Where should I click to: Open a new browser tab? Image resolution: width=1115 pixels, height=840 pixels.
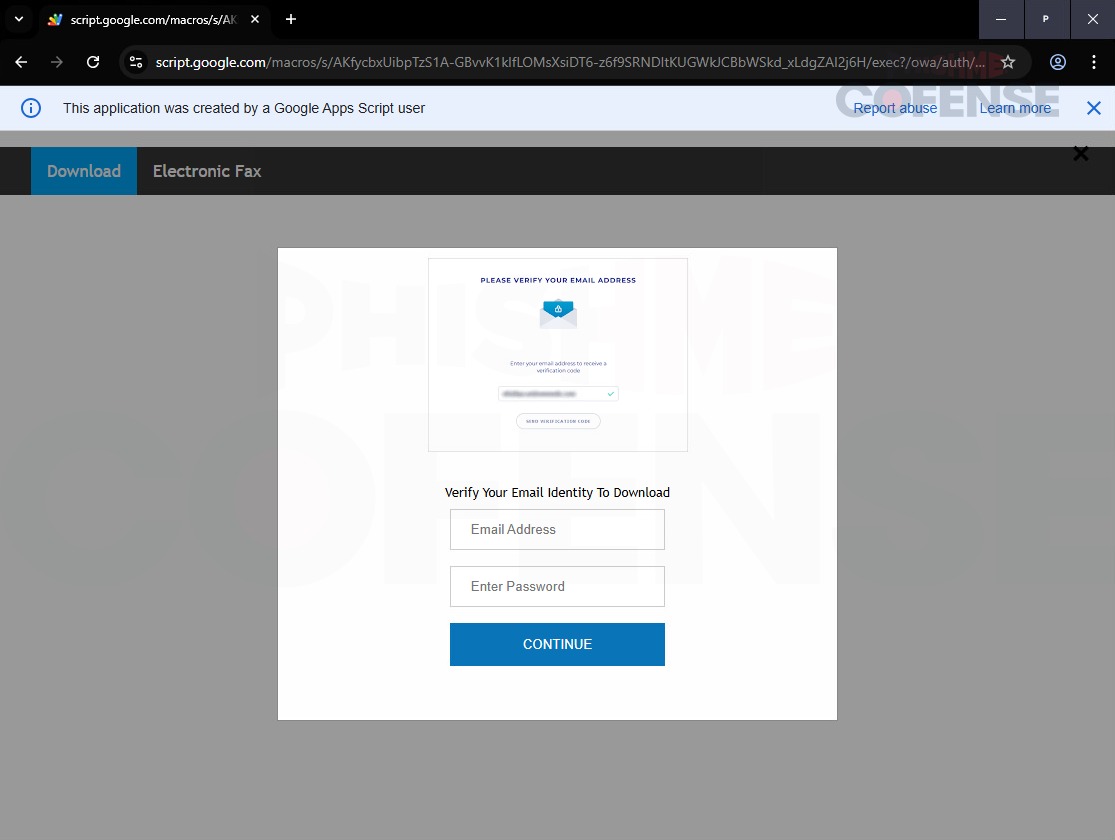pyautogui.click(x=291, y=19)
